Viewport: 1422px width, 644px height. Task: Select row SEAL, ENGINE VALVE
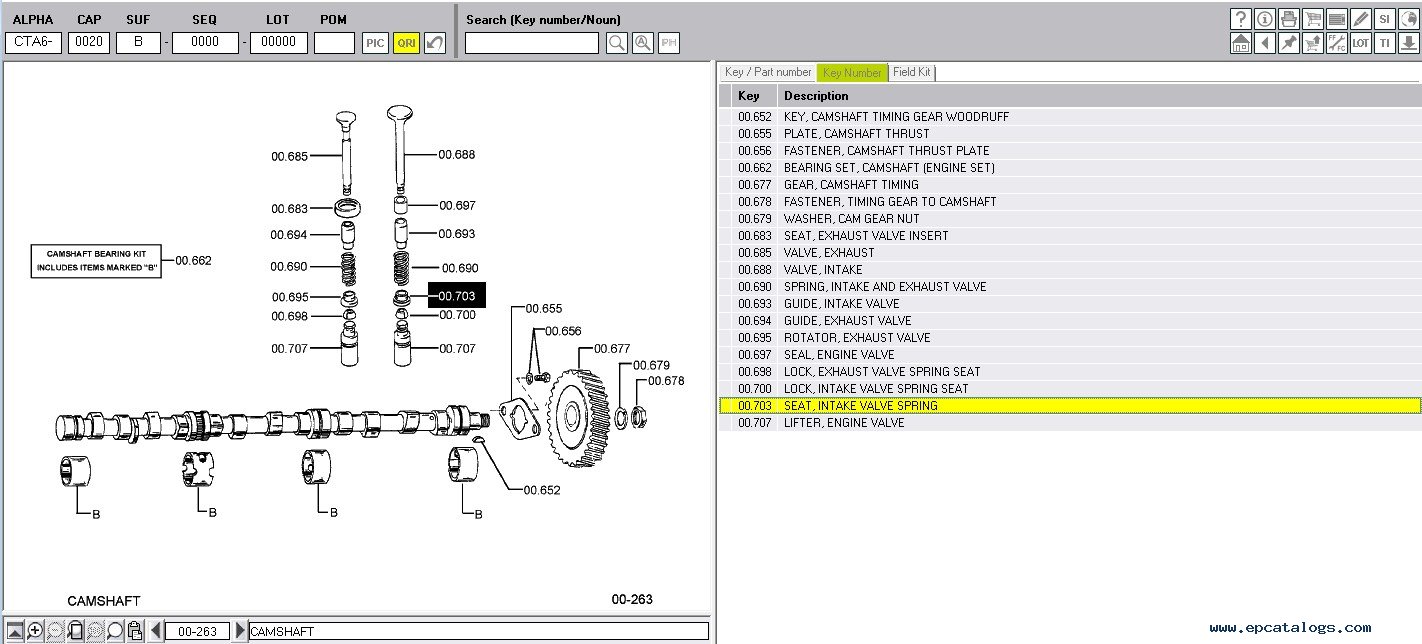(x=1070, y=355)
